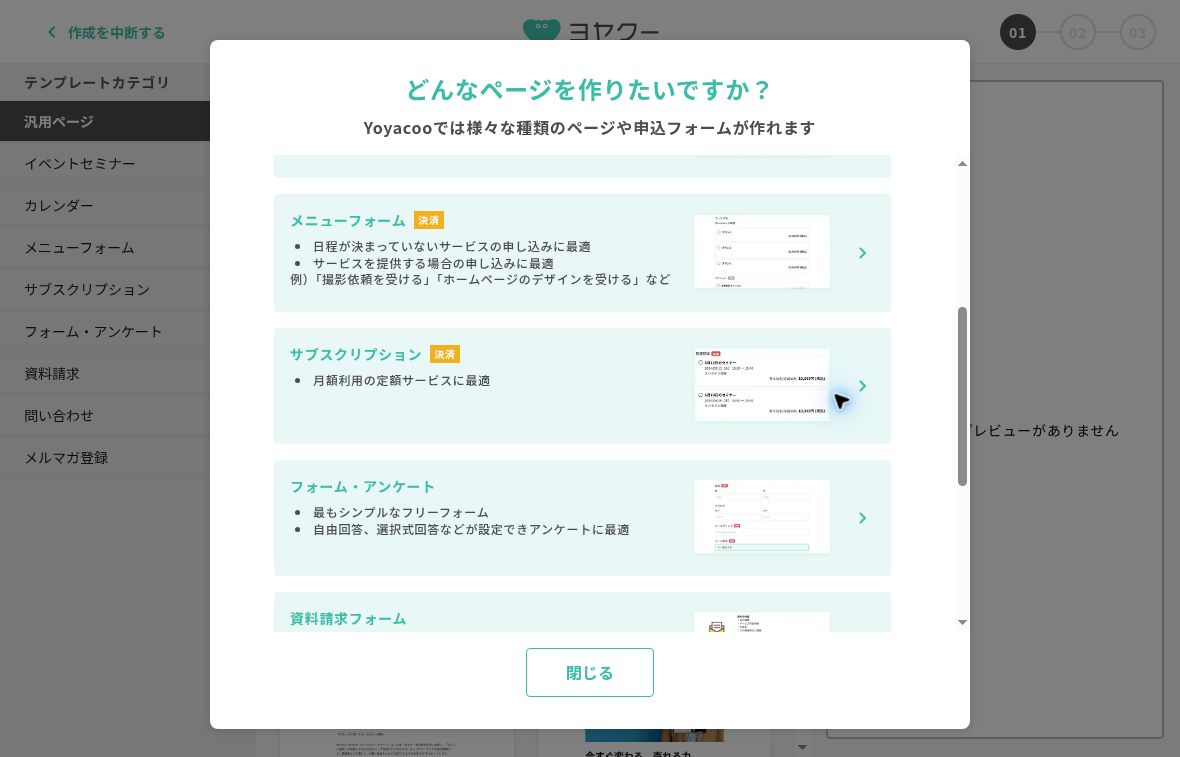Click the 決済 badge next to メニューフォーム
This screenshot has height=757, width=1180.
[429, 220]
